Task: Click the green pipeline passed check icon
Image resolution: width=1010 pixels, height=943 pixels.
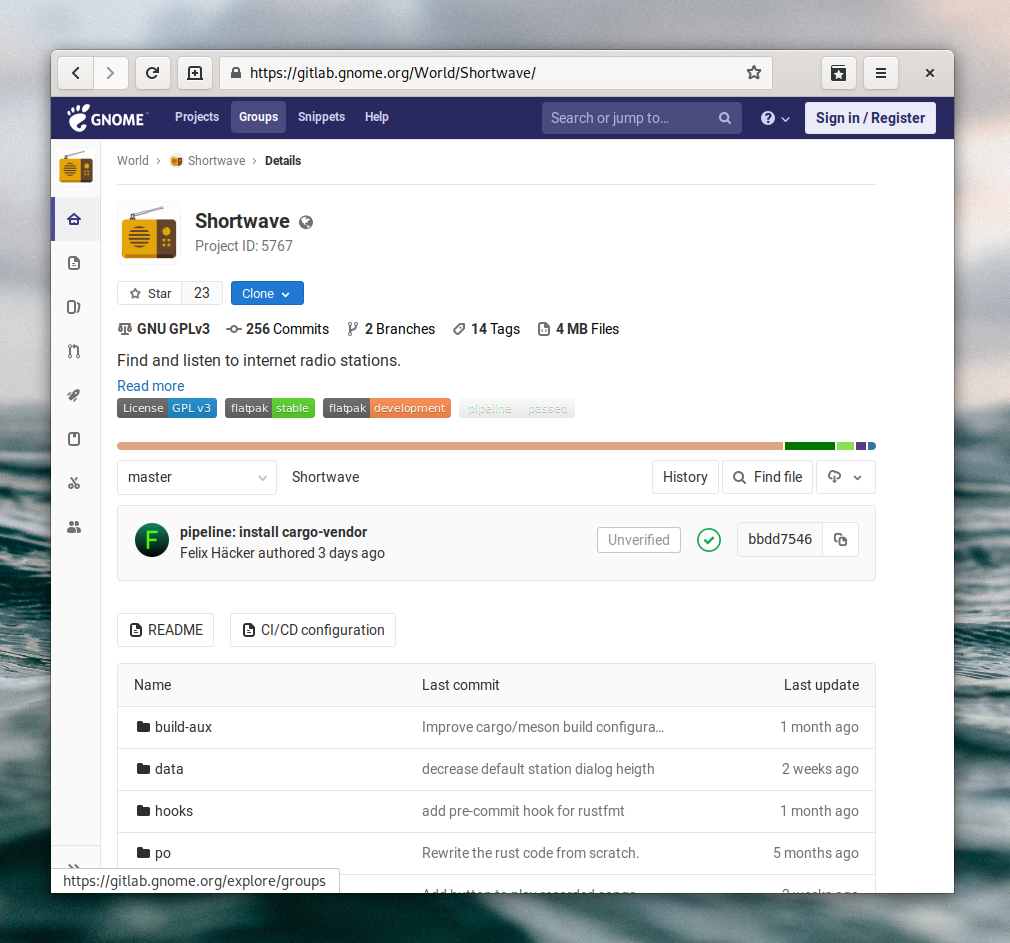Action: (709, 540)
